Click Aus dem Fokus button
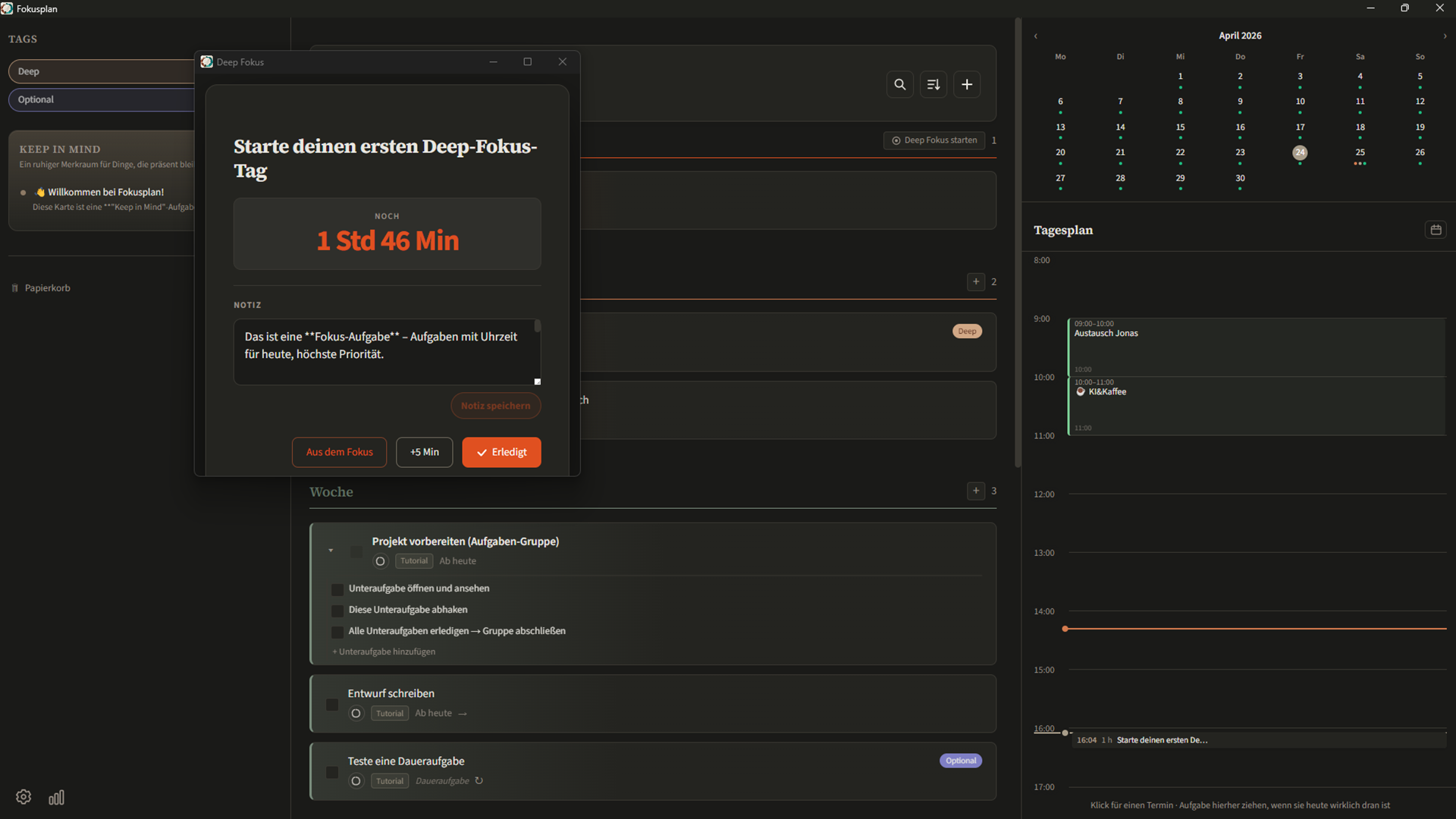Viewport: 1456px width, 819px height. [x=339, y=452]
